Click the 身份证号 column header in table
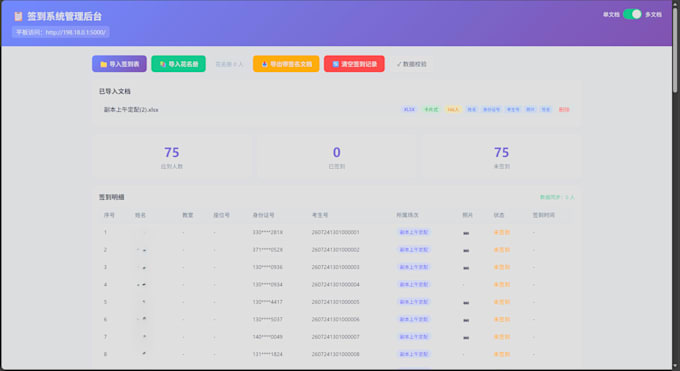680x371 pixels. pyautogui.click(x=263, y=215)
